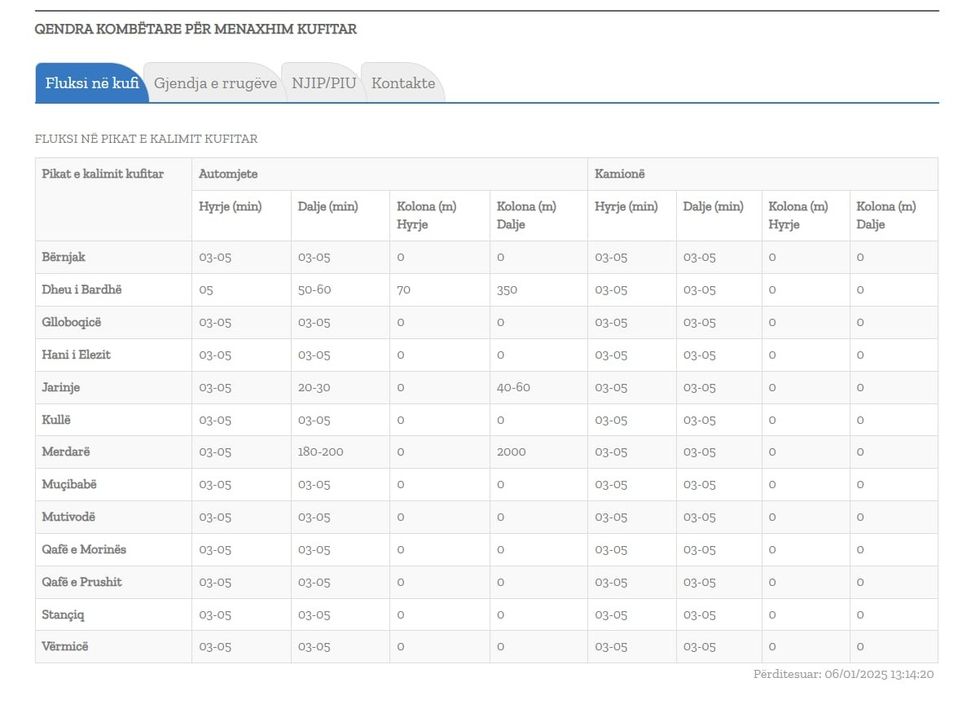Click the Përditesuar timestamp text
Screen dimensions: 980x710
pyautogui.click(x=843, y=675)
